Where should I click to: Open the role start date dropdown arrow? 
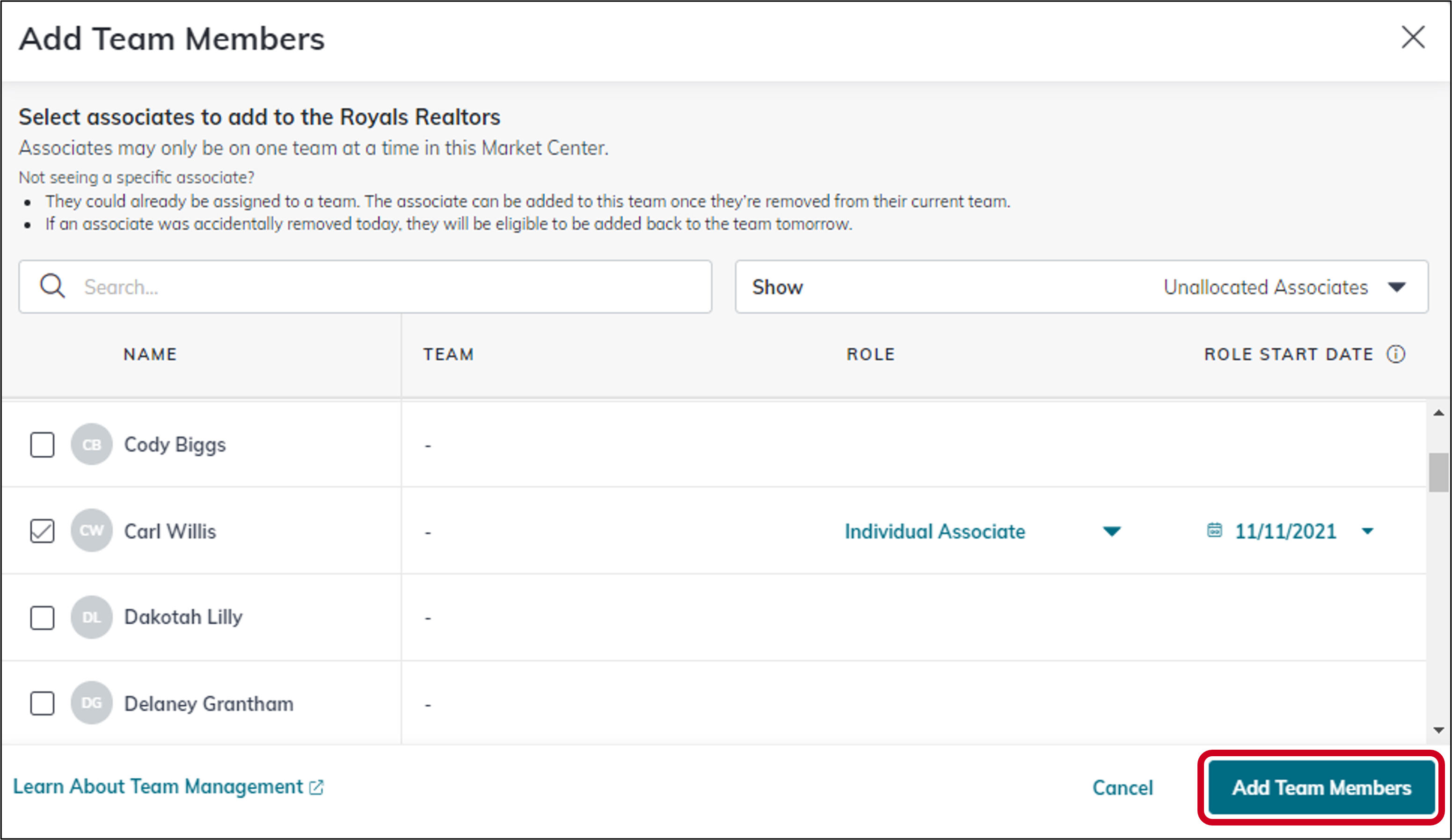click(x=1368, y=531)
